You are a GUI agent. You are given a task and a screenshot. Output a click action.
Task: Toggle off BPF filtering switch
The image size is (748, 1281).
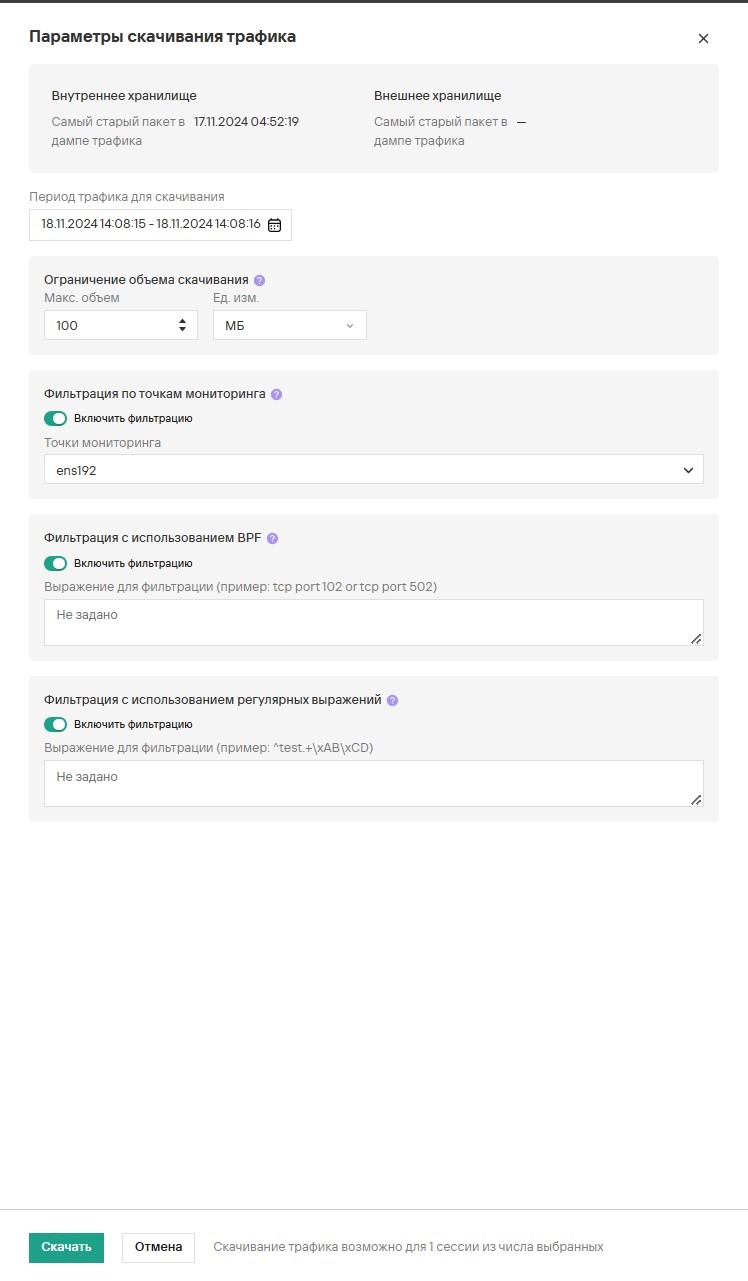[x=55, y=563]
